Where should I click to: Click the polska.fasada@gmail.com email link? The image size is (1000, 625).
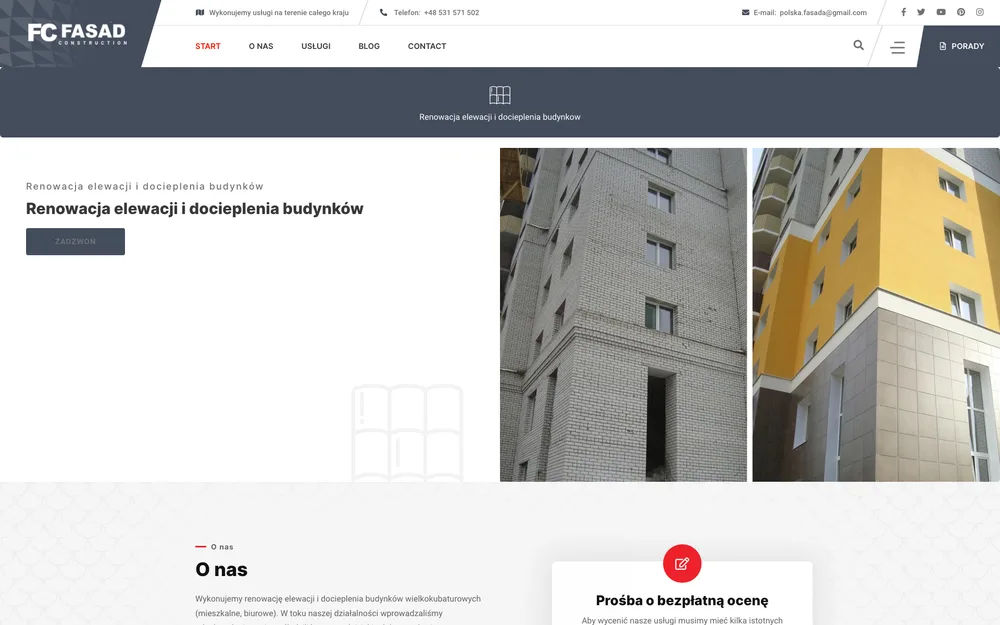pyautogui.click(x=823, y=12)
